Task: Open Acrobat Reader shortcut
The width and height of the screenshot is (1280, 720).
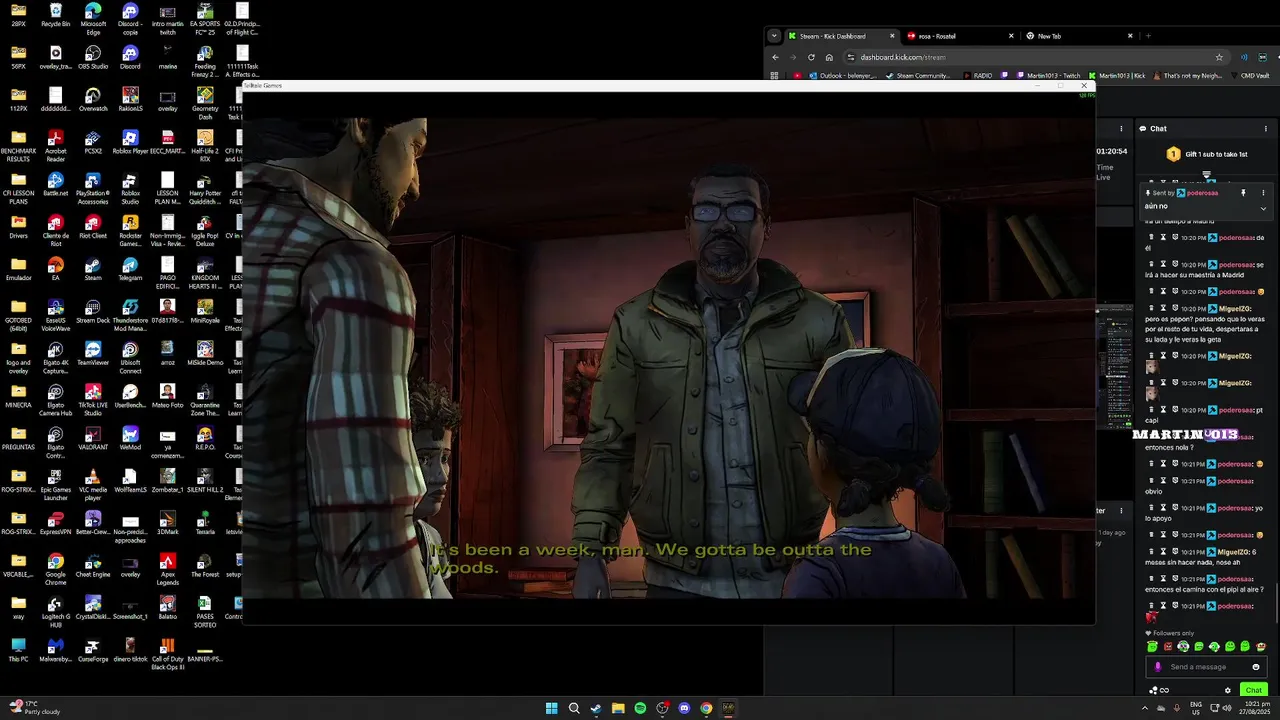Action: pos(56,145)
